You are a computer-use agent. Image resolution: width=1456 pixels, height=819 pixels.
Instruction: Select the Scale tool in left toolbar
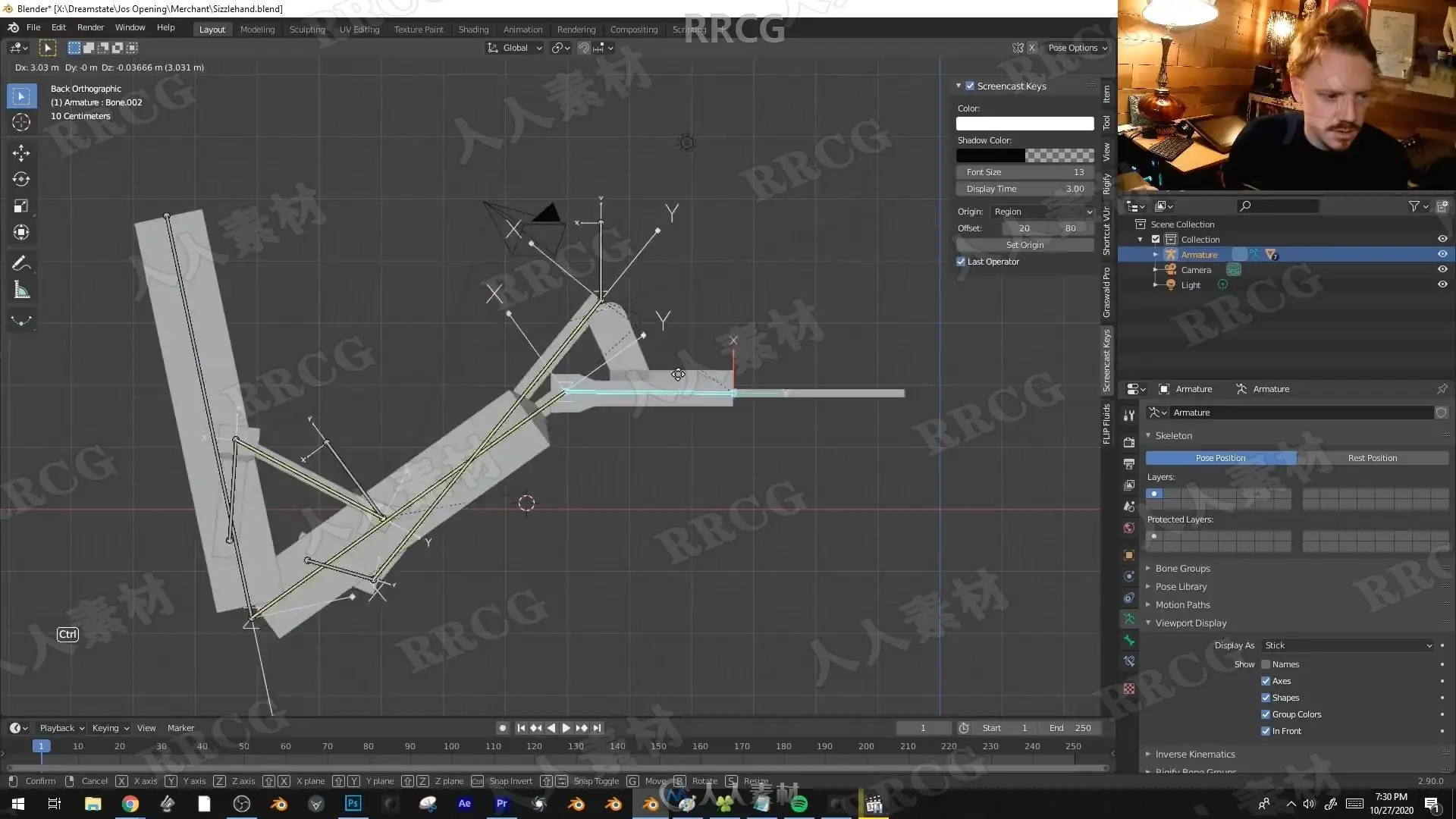(x=20, y=206)
